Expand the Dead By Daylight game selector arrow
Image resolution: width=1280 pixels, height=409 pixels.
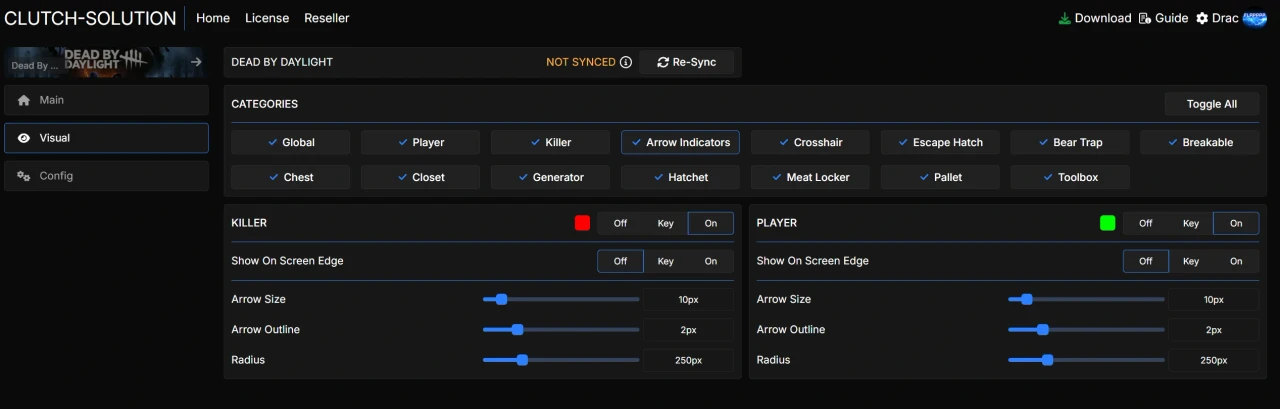pos(196,62)
